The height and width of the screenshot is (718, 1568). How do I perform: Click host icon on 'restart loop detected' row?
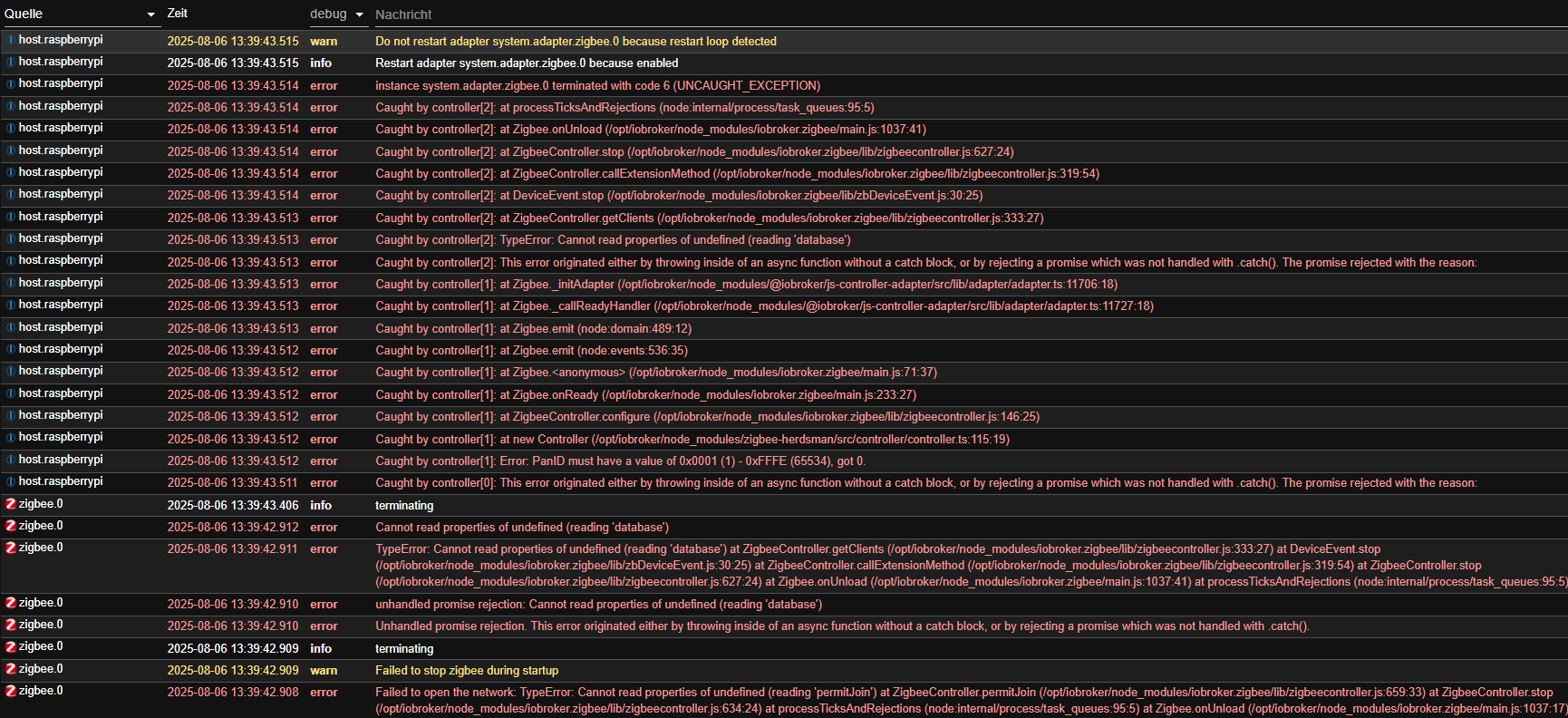point(11,40)
